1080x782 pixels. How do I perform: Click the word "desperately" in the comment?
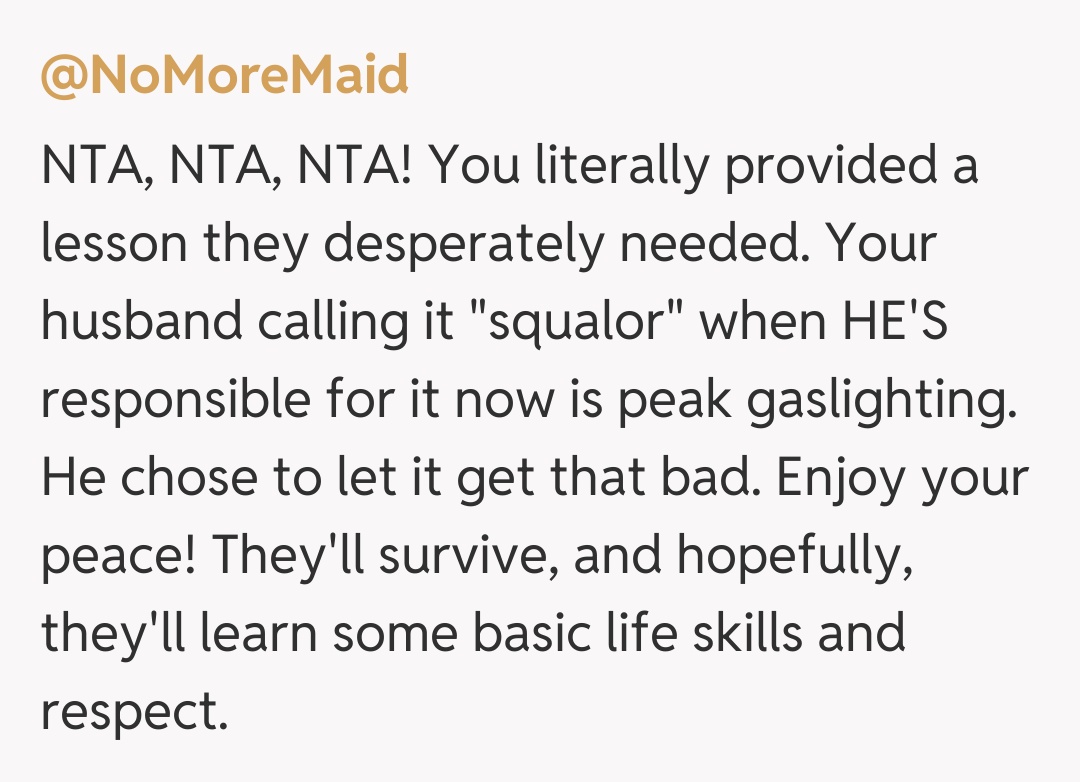tap(456, 245)
